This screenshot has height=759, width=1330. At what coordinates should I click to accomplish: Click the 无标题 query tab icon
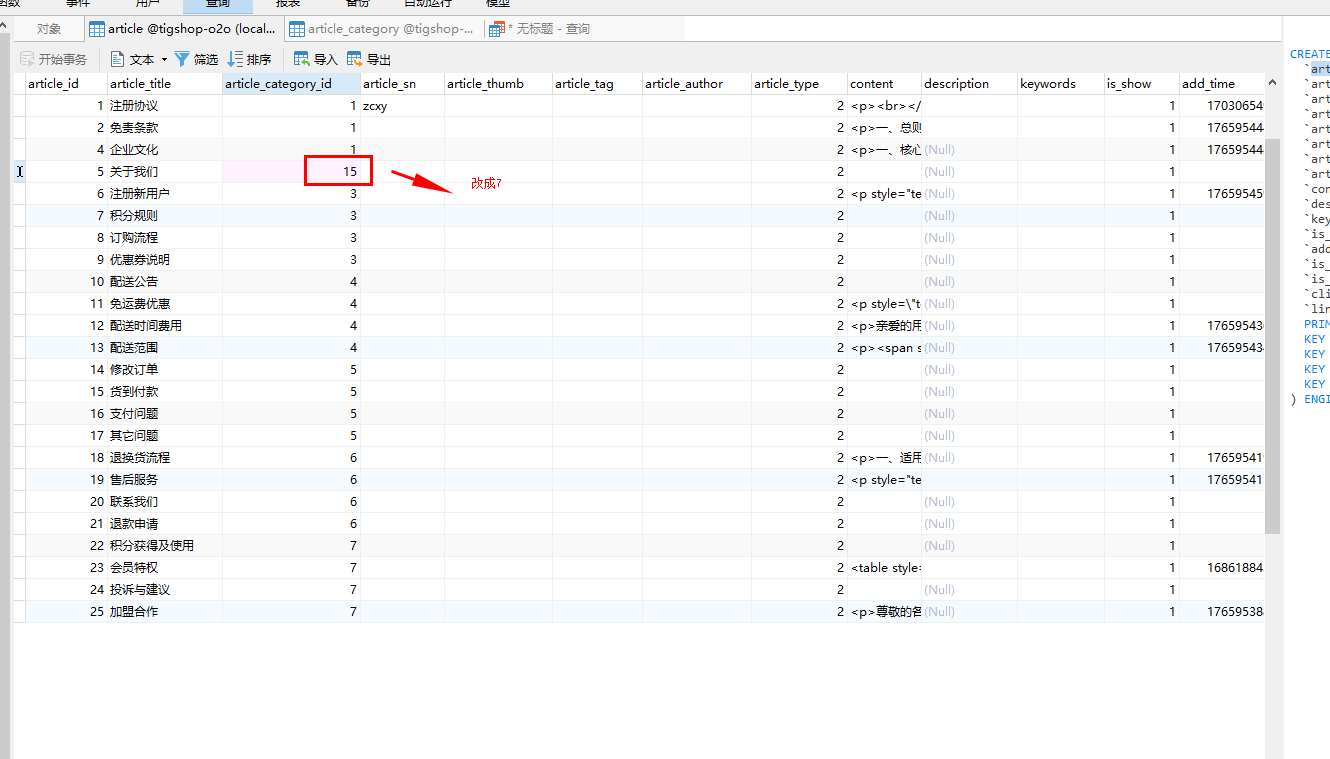tap(496, 30)
